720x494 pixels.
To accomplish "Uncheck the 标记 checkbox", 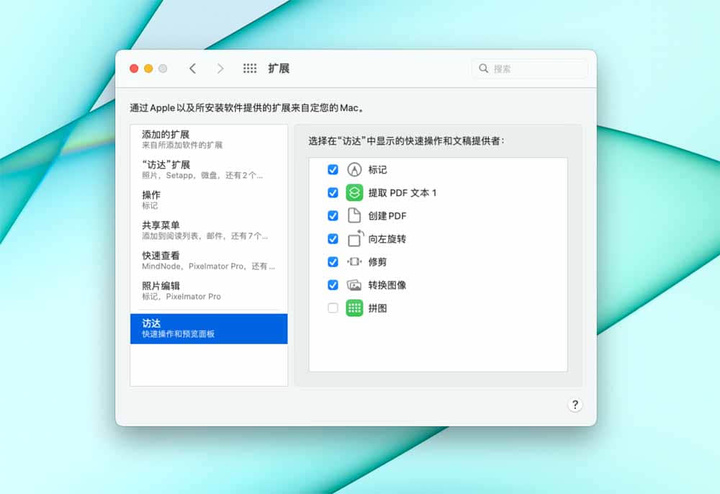I will [x=333, y=169].
